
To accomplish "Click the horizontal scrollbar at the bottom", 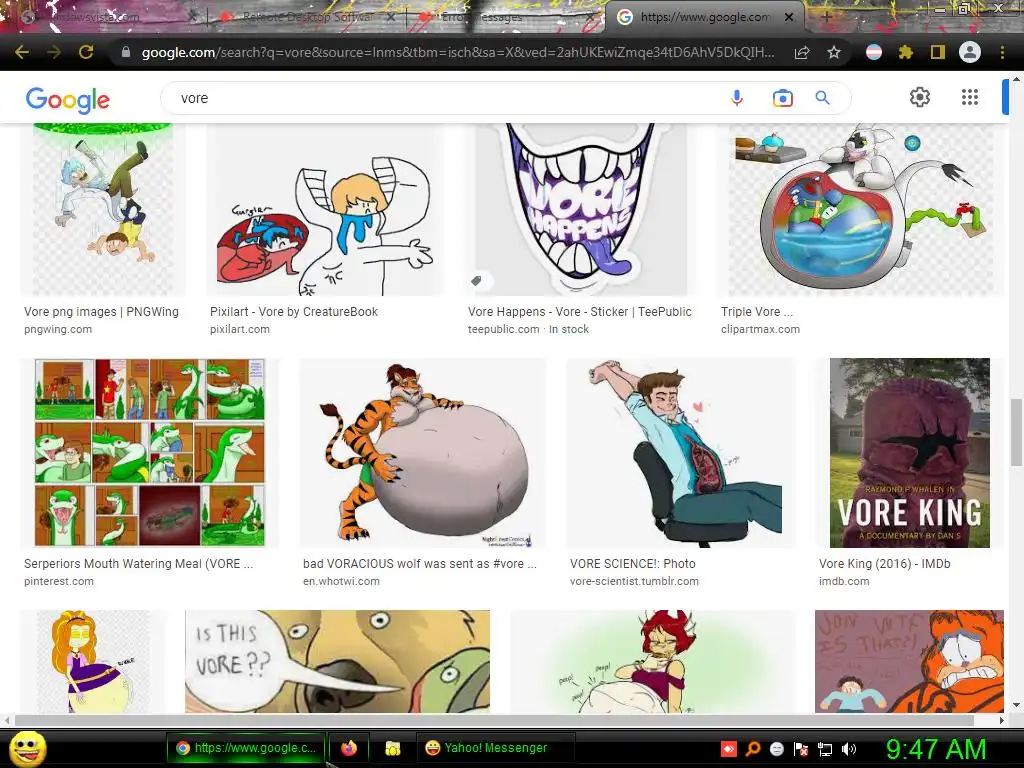I will pos(494,720).
